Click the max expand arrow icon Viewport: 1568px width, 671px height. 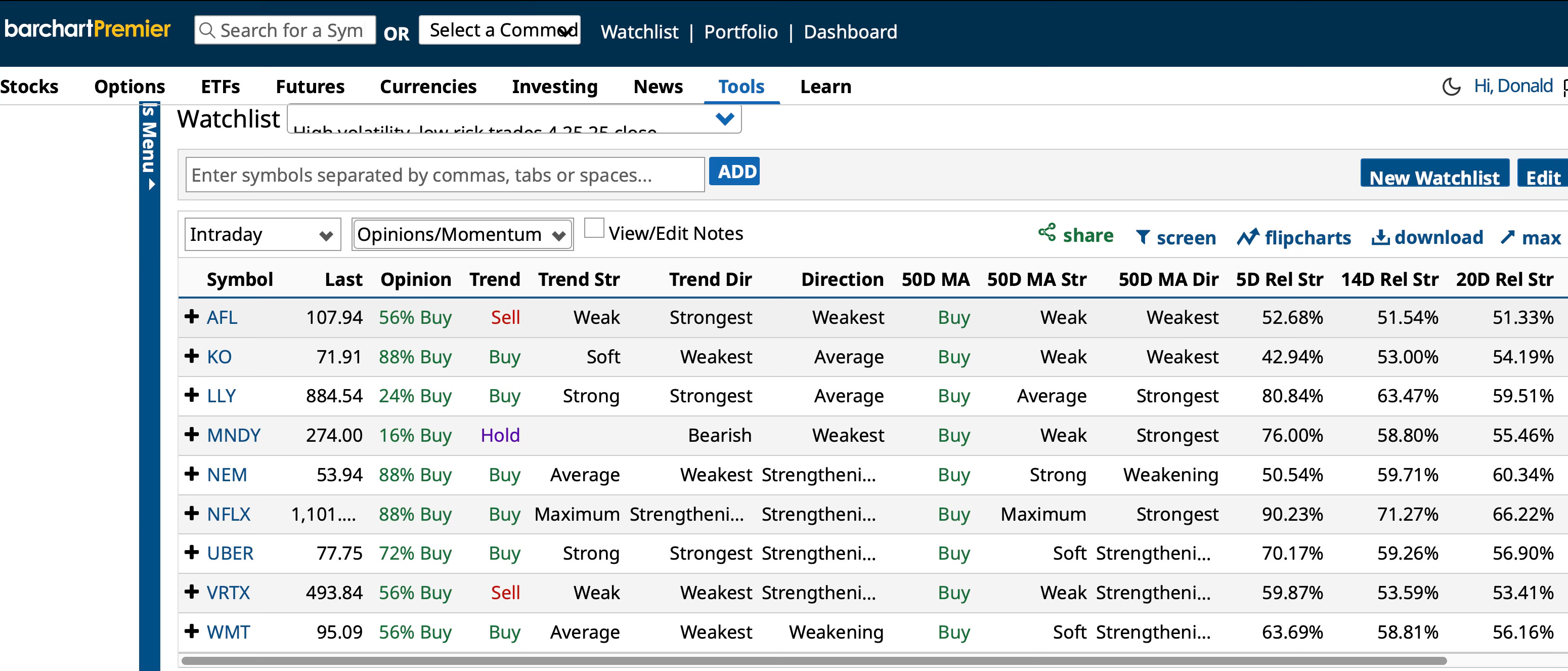click(1507, 237)
